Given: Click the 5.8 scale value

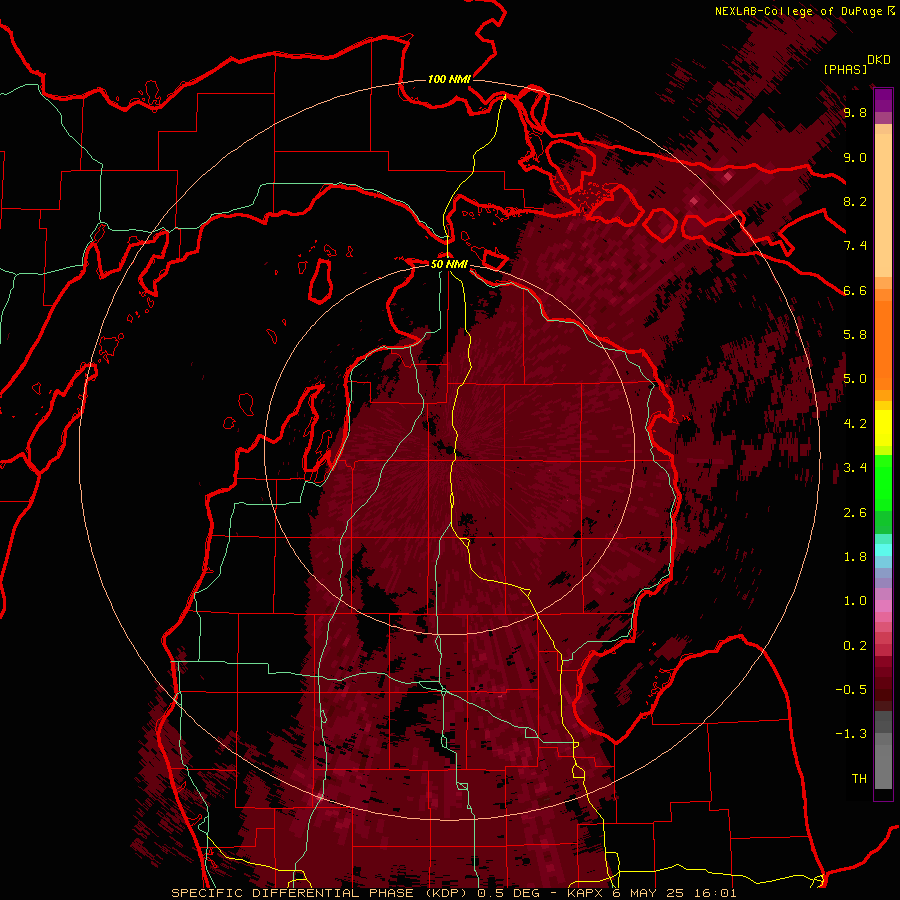Looking at the screenshot, I should click(x=855, y=335).
